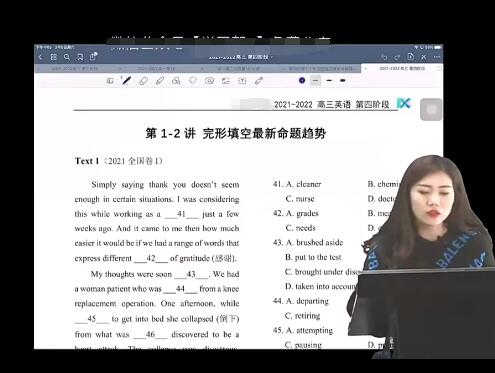Select the active 2021-2022 高三 第四阶段 tab
The image size is (495, 373).
pyautogui.click(x=402, y=68)
